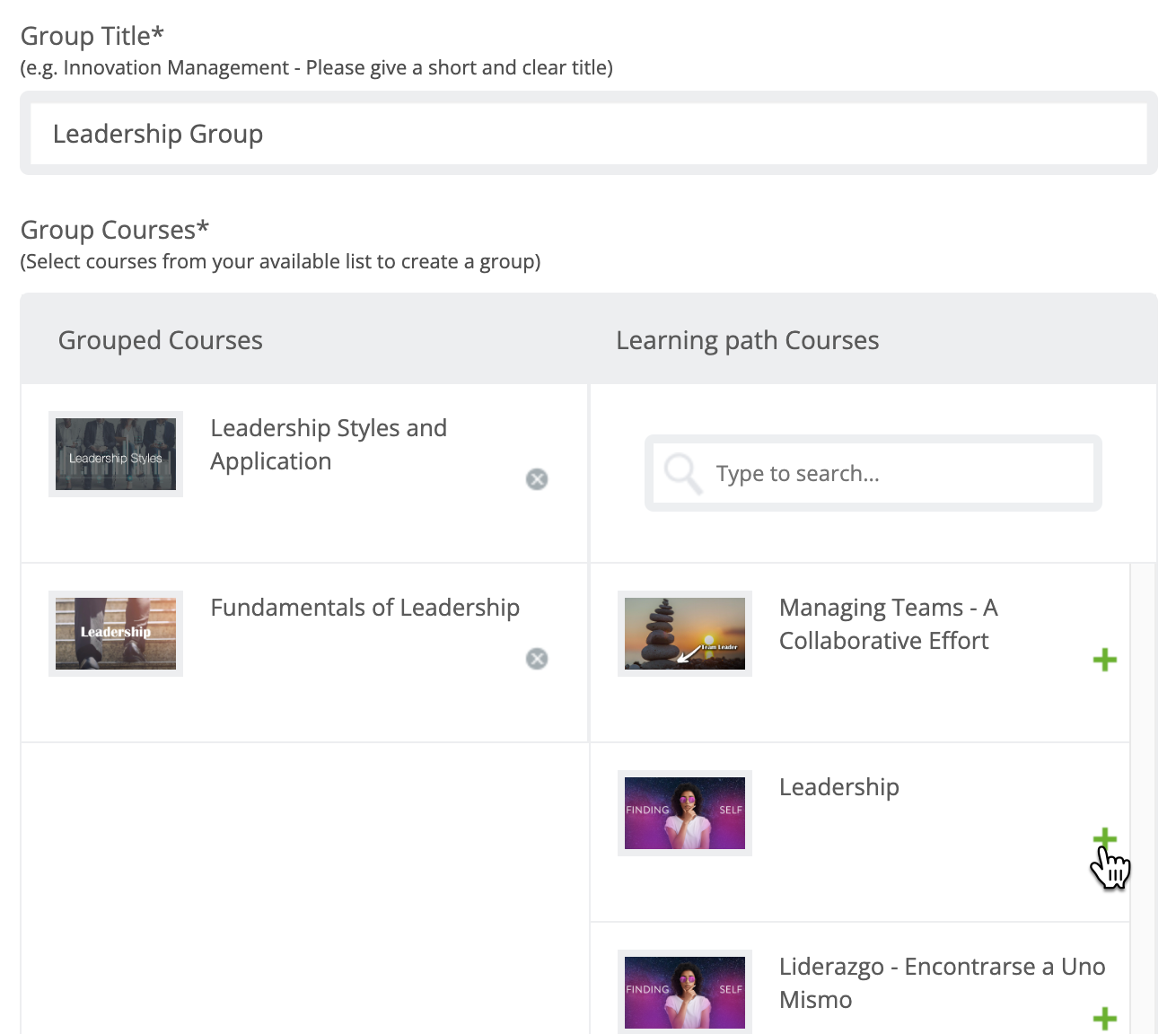Add the Leadership course via plus icon
The height and width of the screenshot is (1034, 1176).
[1105, 839]
